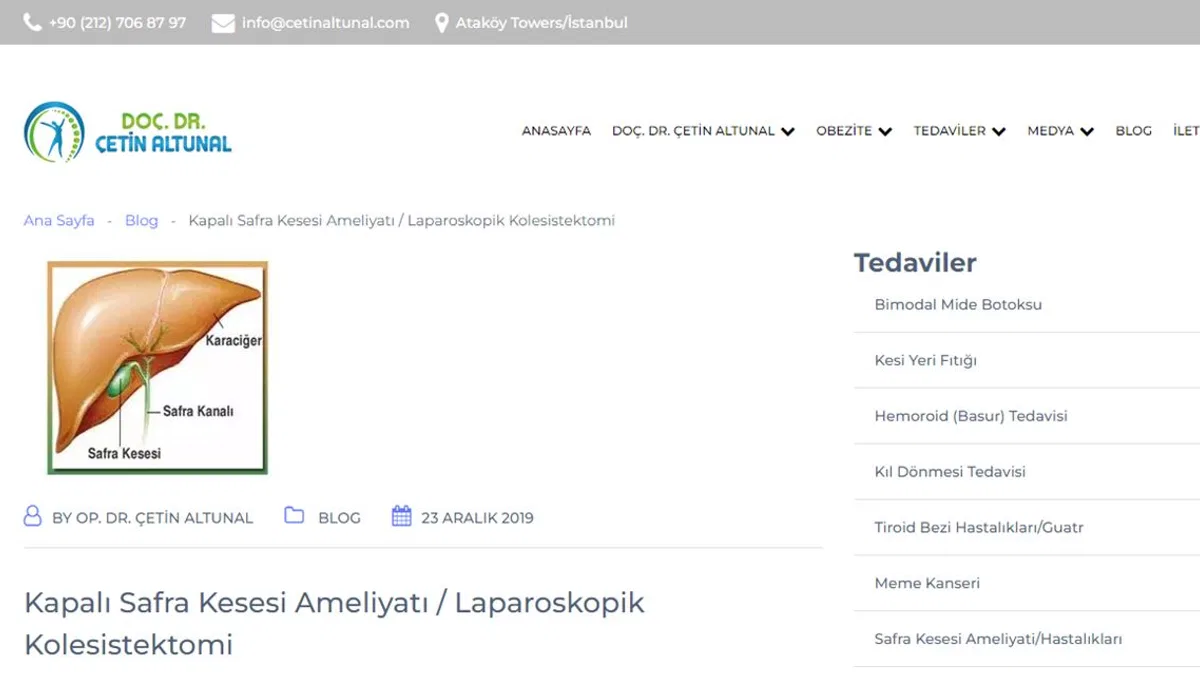Expand the chevron next to MEDYA
The height and width of the screenshot is (675, 1200).
[1087, 131]
